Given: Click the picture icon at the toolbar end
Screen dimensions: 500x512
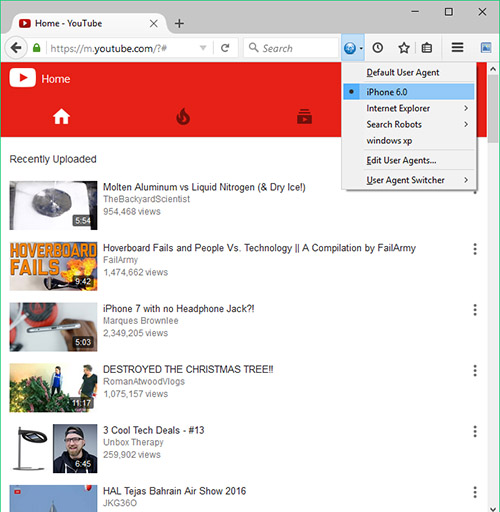Looking at the screenshot, I should point(486,48).
